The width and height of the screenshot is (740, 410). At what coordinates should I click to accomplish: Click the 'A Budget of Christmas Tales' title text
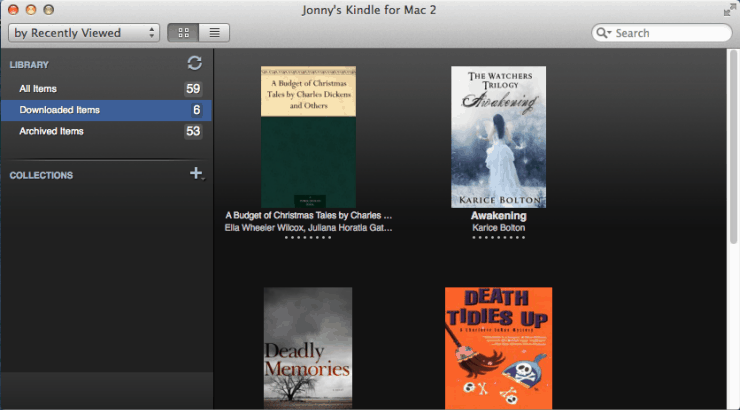pos(308,216)
